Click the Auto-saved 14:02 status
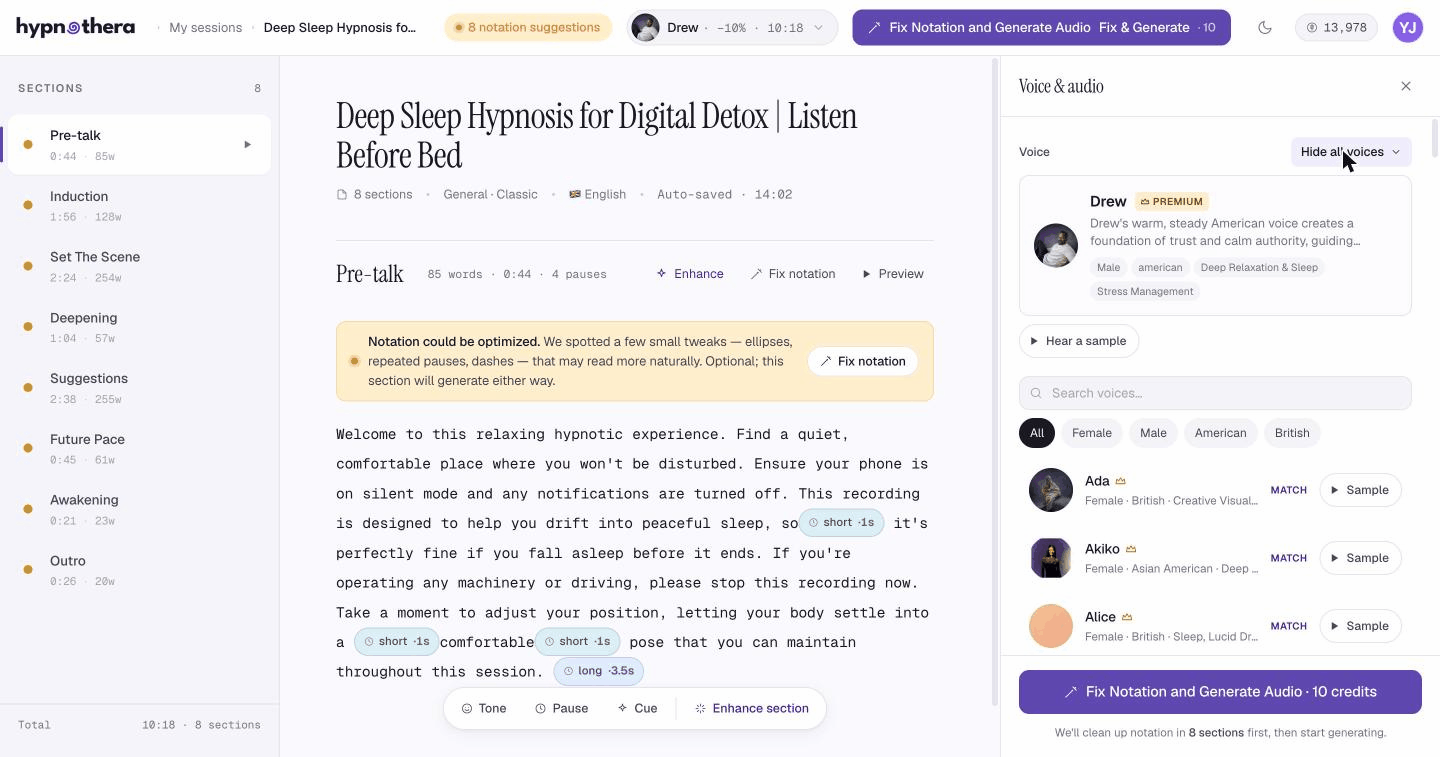1440x757 pixels. coord(724,194)
